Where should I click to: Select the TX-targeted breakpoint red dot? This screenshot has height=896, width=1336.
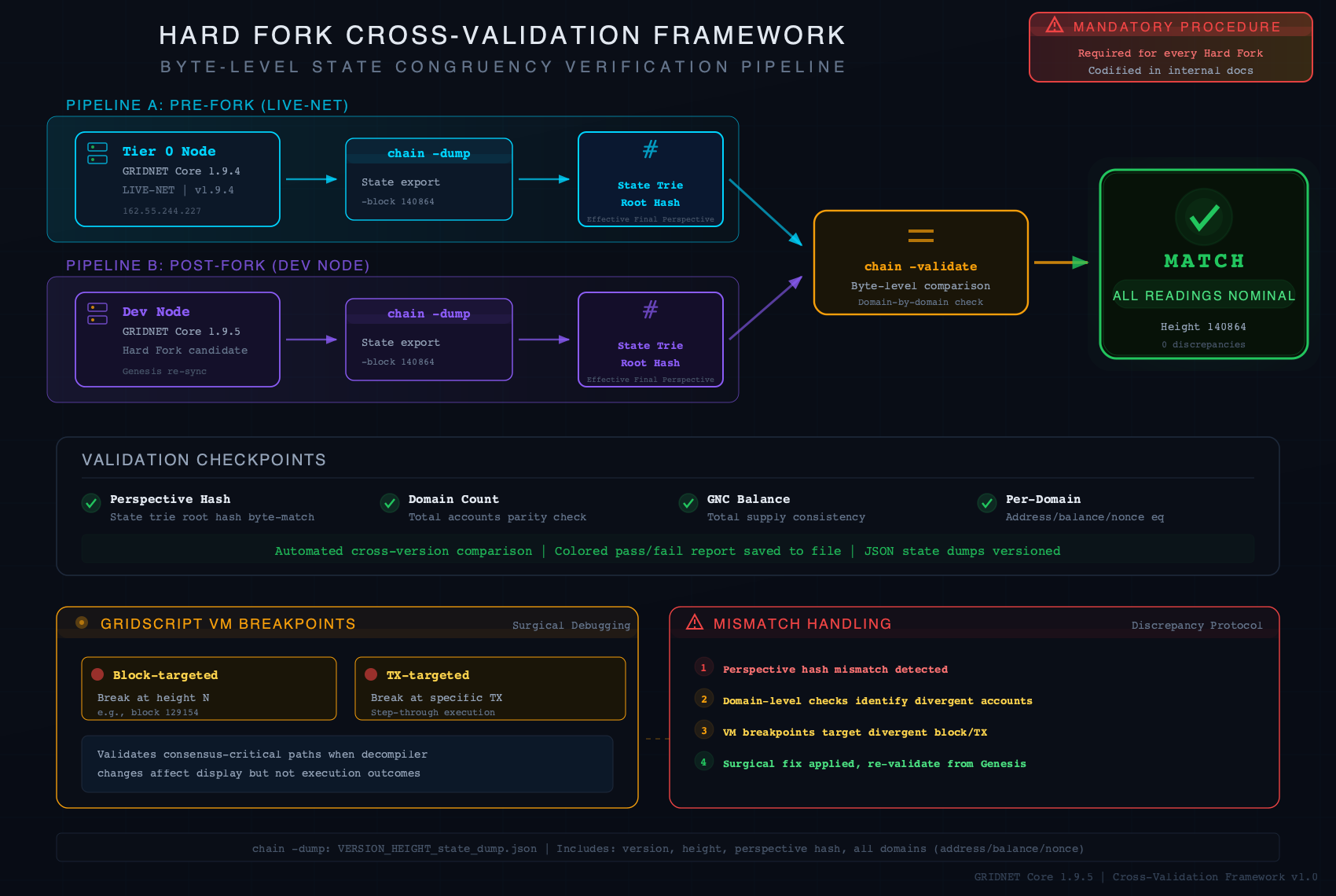(x=371, y=674)
